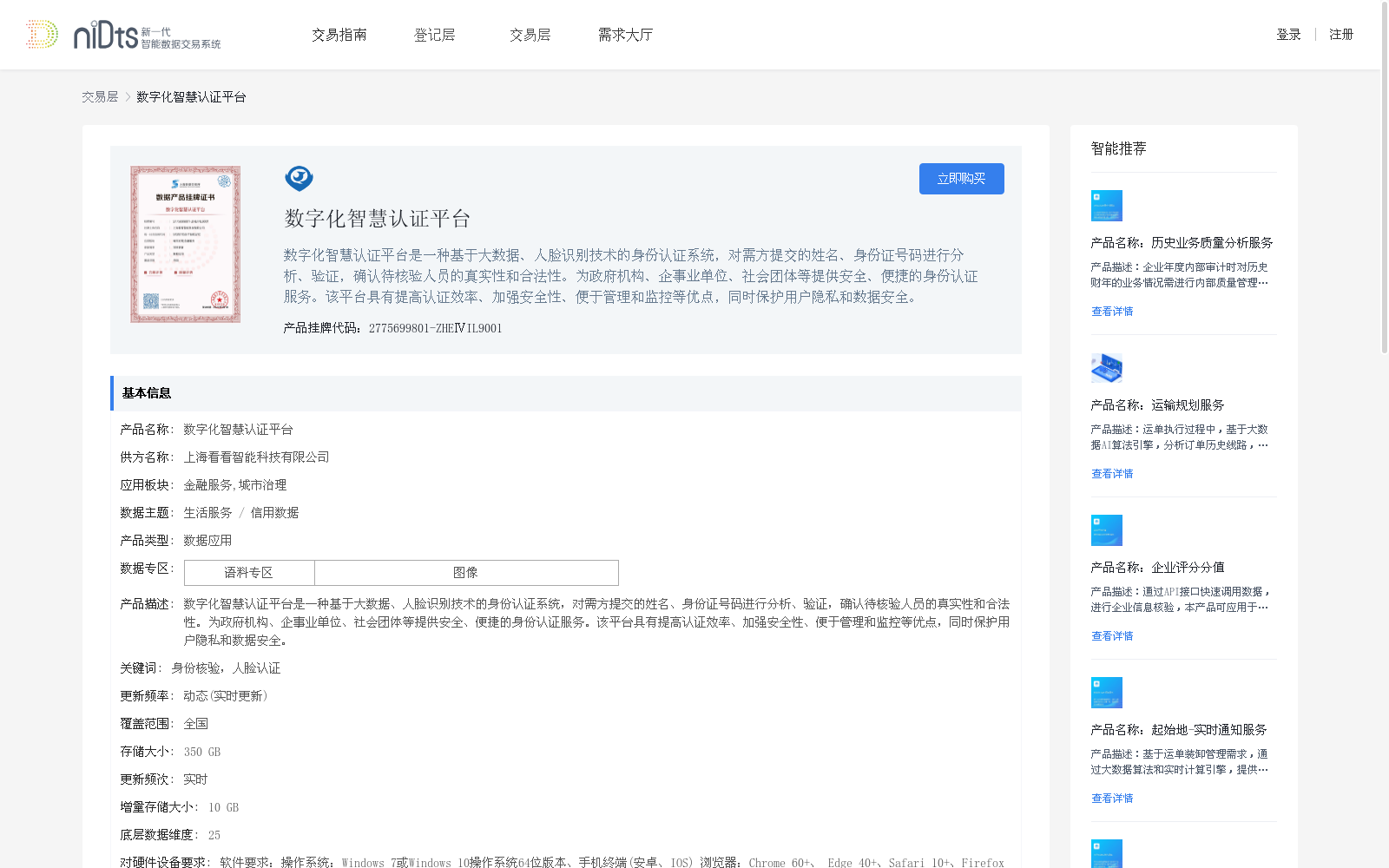Open the 需求大厅 menu

point(625,35)
